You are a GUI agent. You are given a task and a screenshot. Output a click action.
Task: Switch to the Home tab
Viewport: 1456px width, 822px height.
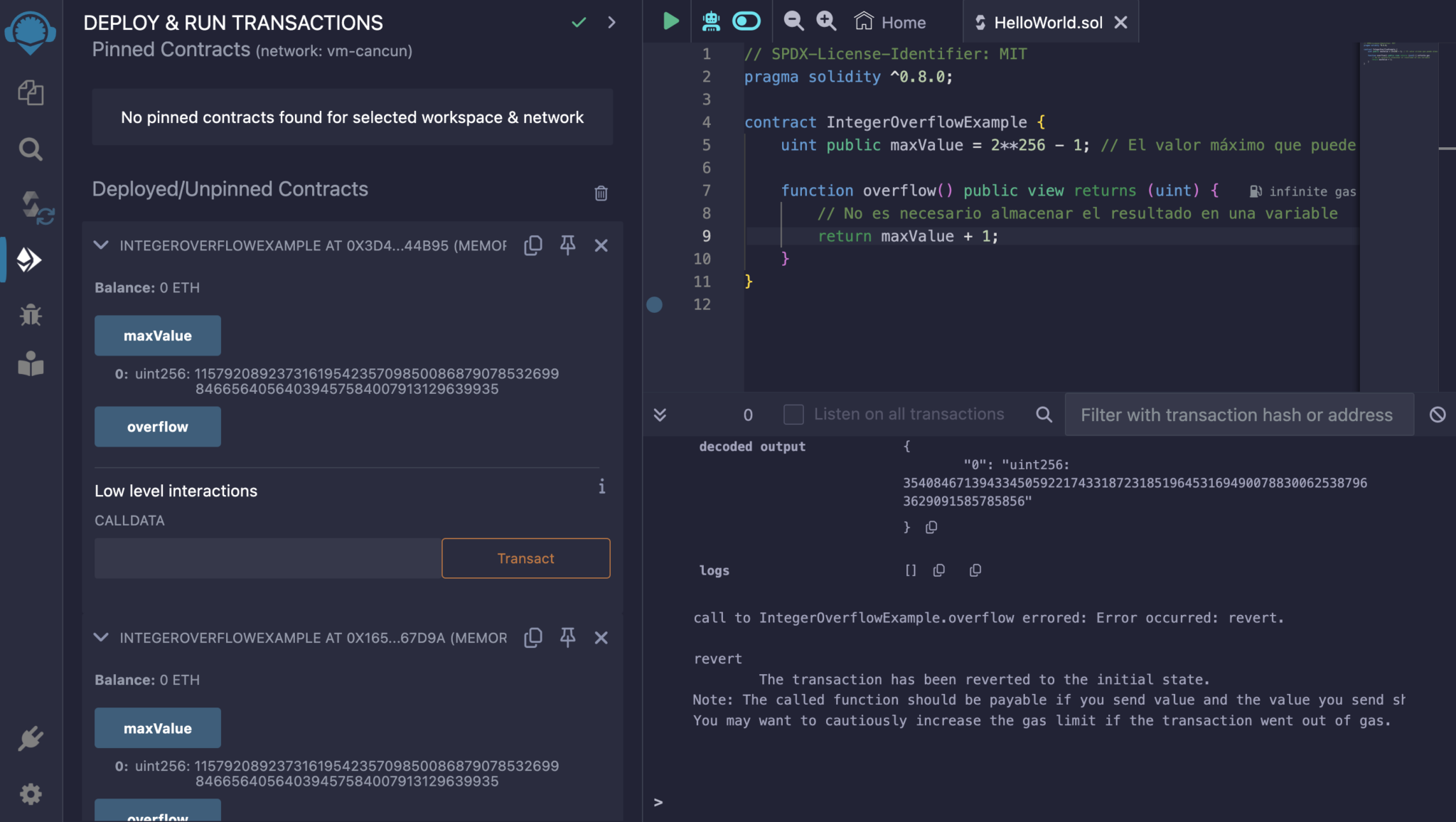click(x=890, y=22)
